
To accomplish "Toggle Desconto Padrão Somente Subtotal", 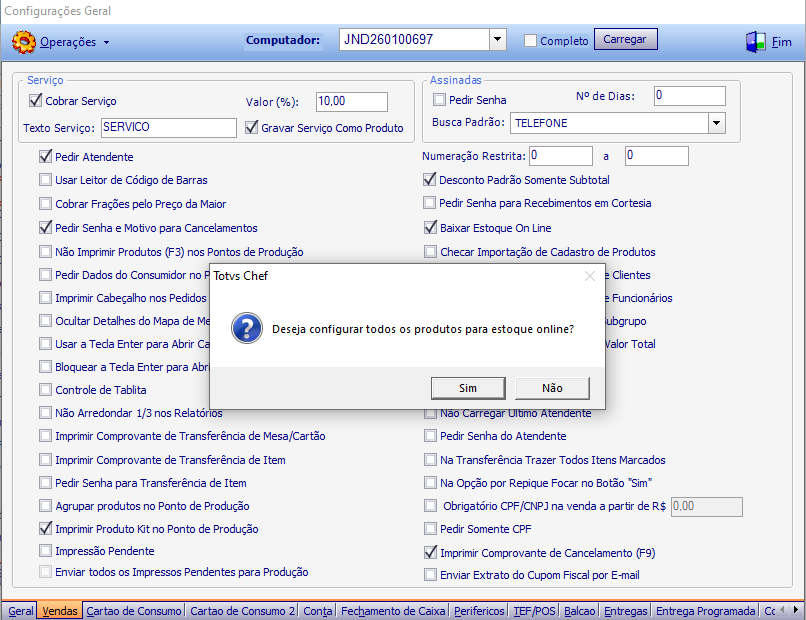I will [430, 179].
